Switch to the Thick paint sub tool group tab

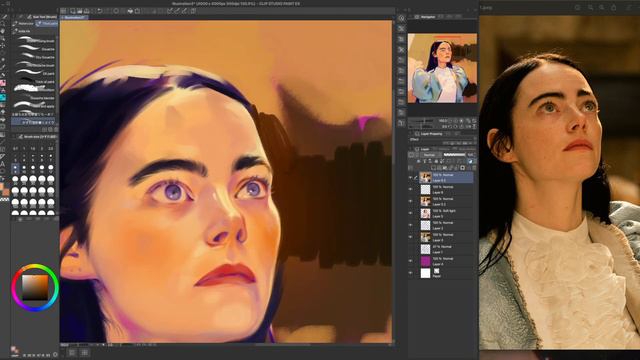click(x=47, y=24)
